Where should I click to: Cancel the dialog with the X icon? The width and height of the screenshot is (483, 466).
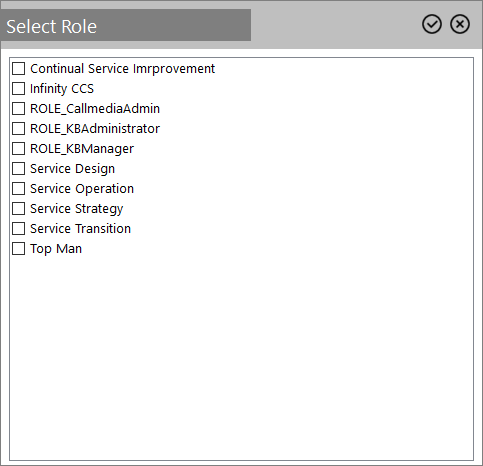pyautogui.click(x=460, y=24)
